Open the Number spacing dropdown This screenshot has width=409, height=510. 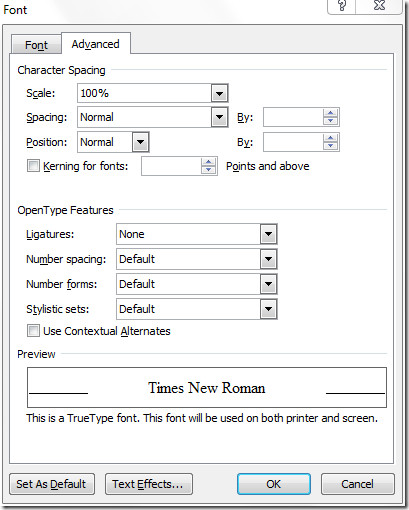pyautogui.click(x=268, y=259)
